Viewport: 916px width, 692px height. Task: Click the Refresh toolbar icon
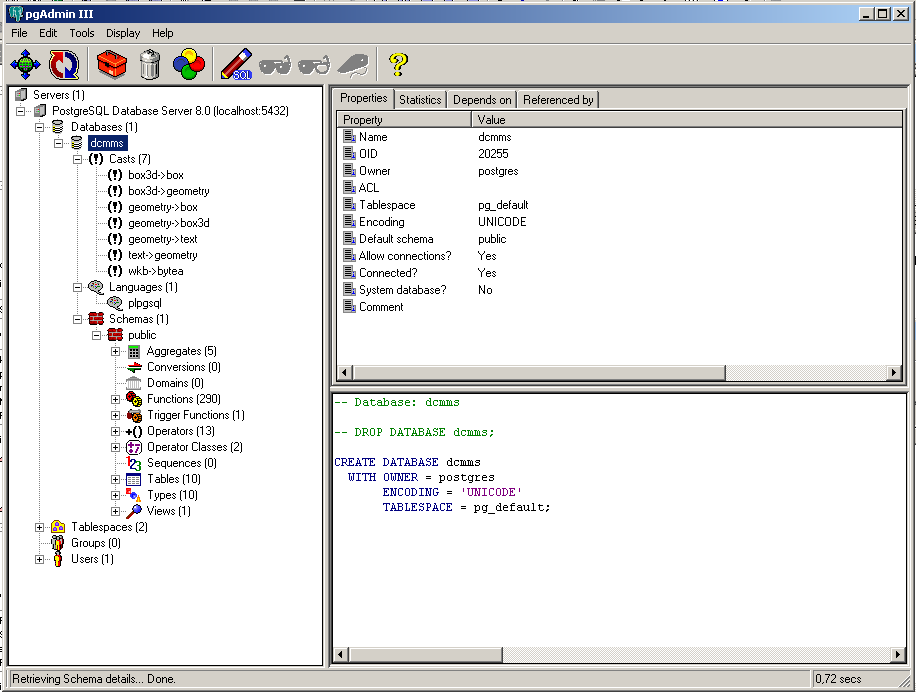click(64, 64)
